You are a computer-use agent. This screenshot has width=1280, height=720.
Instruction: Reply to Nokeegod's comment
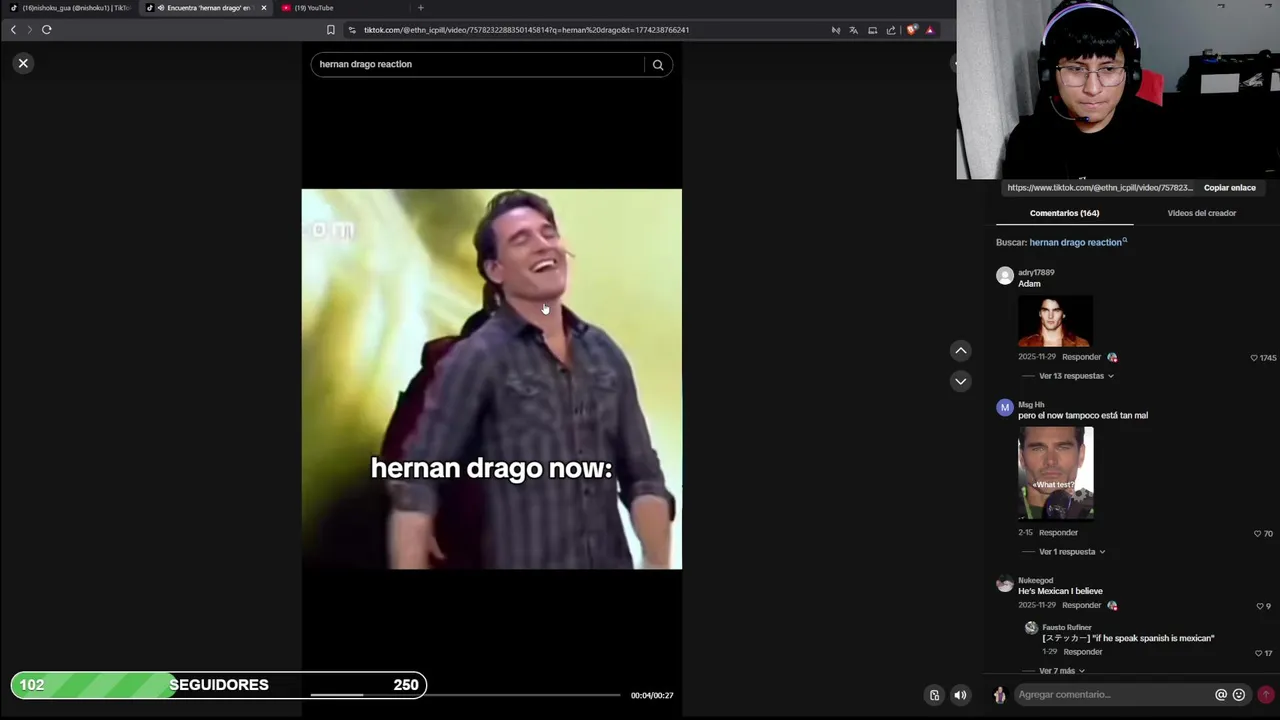[1081, 605]
